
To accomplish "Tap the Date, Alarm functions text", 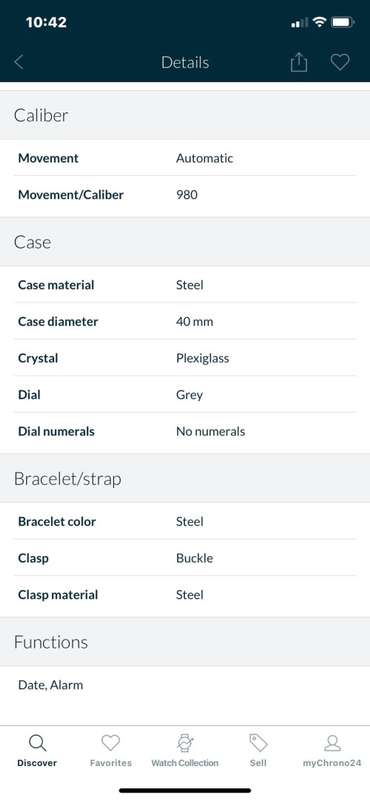I will click(51, 685).
